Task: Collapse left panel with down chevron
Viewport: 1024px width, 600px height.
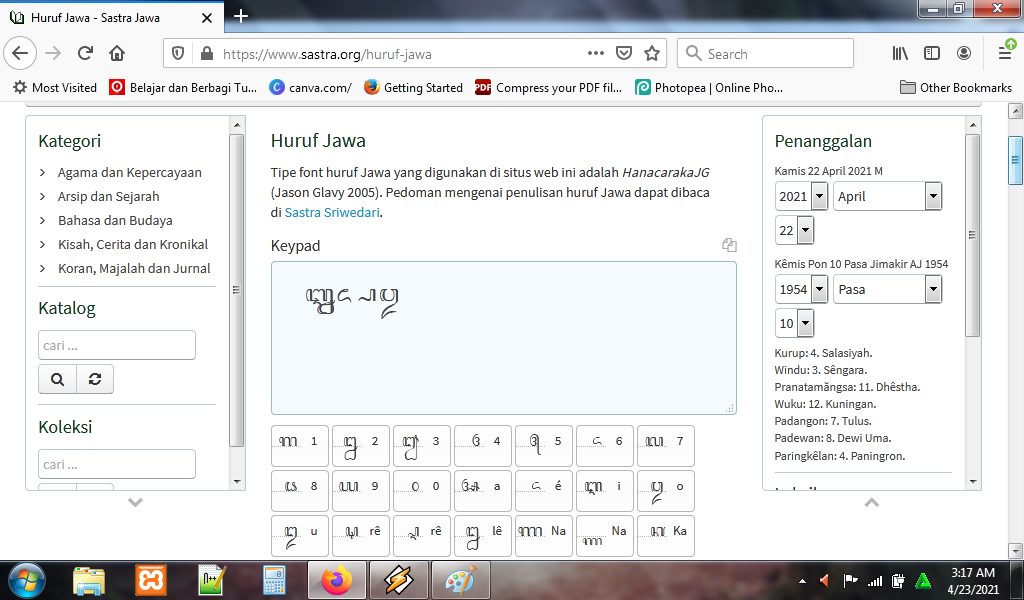Action: 135,502
